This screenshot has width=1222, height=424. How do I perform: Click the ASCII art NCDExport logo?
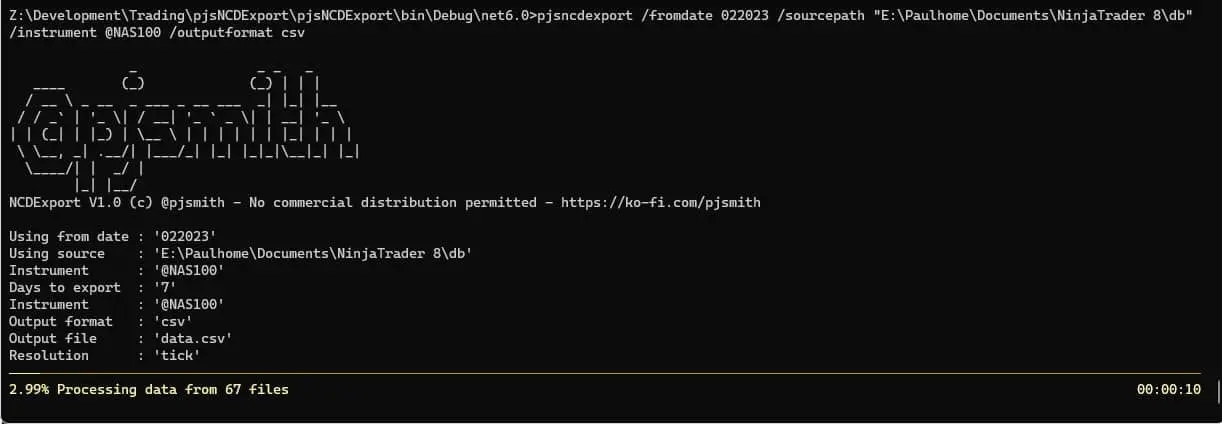184,127
